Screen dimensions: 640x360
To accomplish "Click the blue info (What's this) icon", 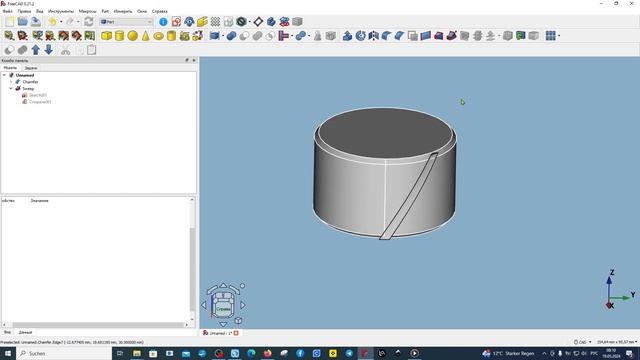I will (163, 22).
